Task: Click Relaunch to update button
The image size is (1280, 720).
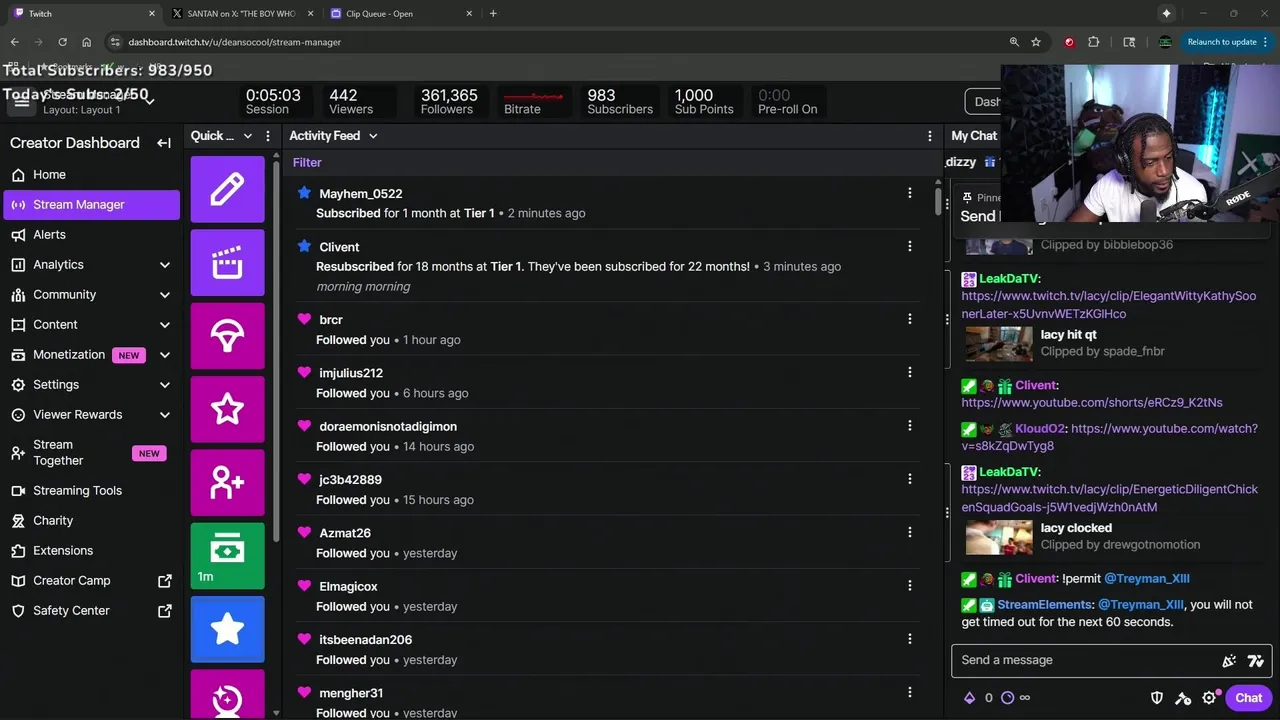Action: [x=1226, y=42]
